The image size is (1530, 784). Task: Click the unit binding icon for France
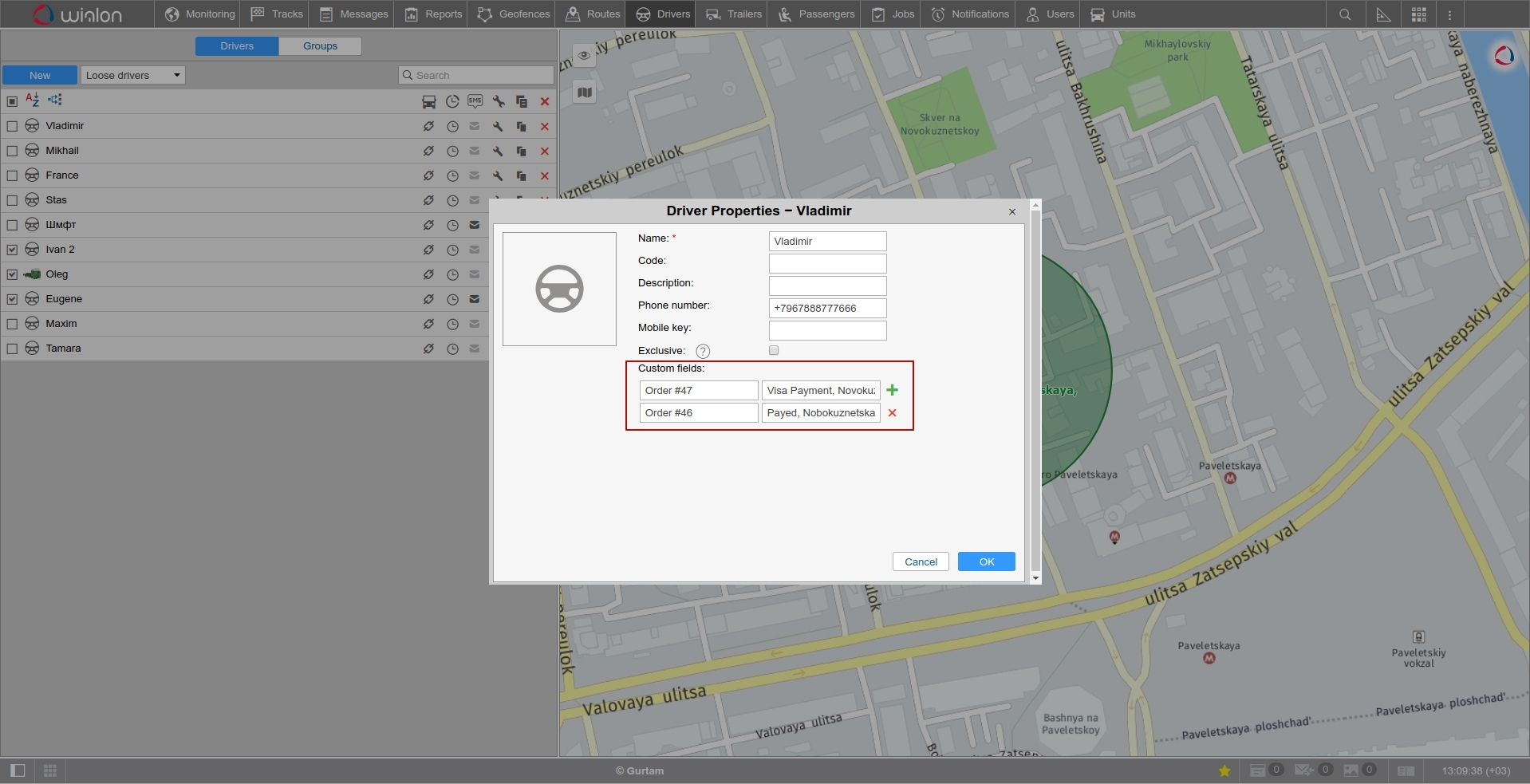point(429,175)
